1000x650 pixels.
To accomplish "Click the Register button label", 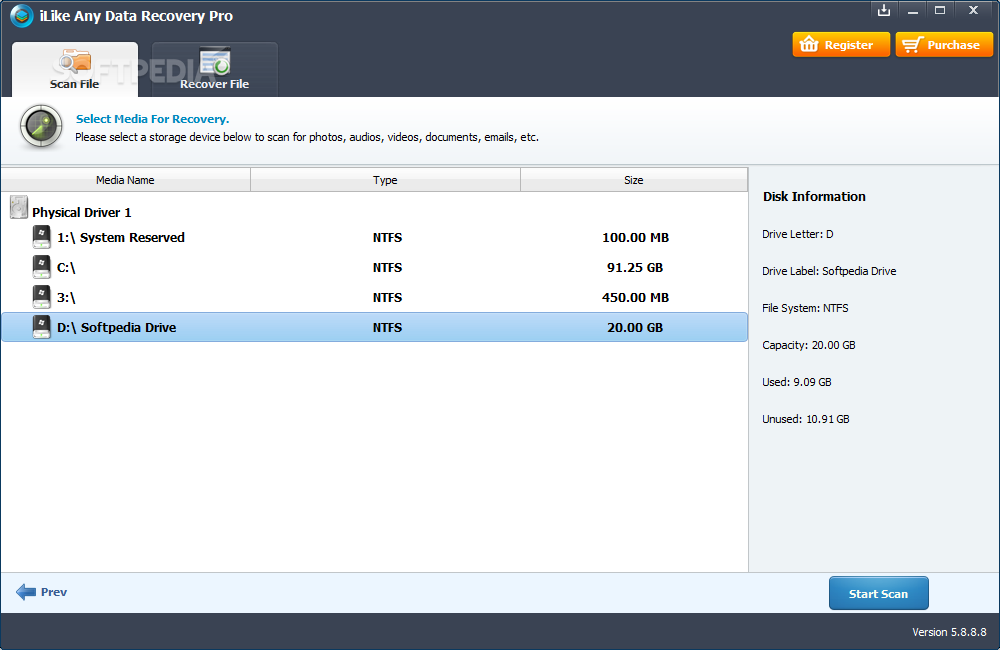I will pos(849,45).
